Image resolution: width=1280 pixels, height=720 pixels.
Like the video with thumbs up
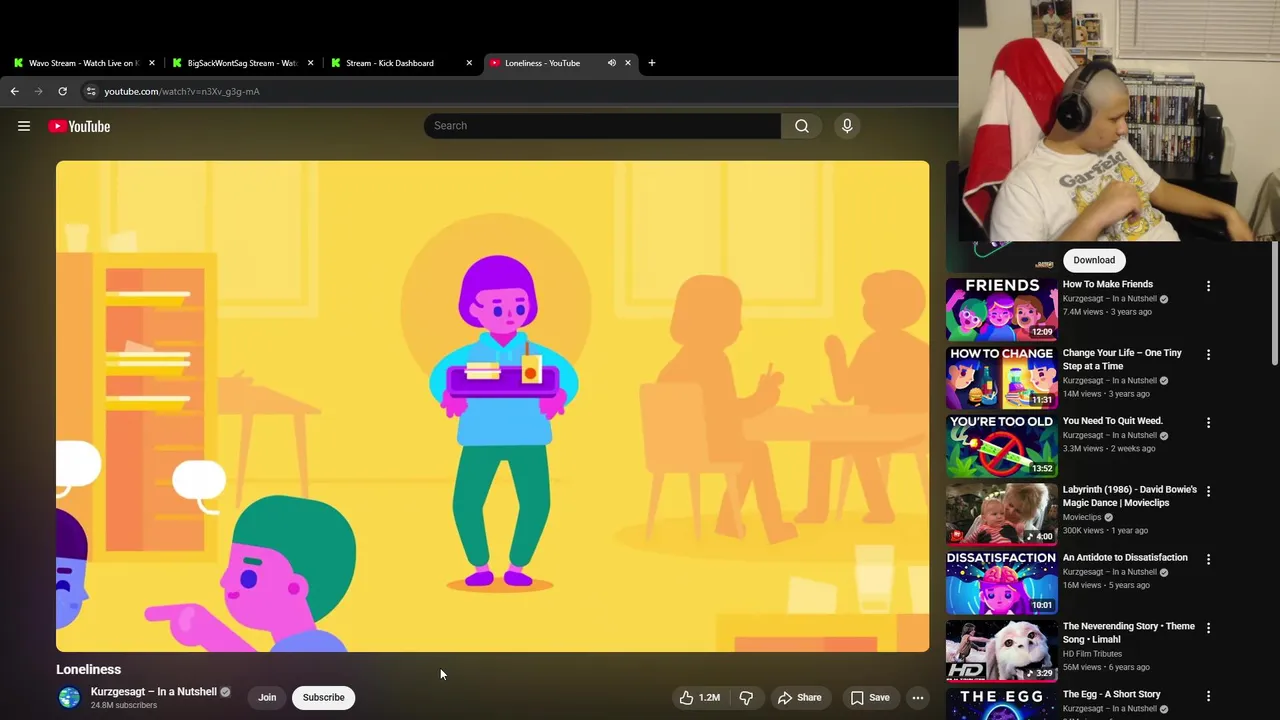tap(700, 698)
